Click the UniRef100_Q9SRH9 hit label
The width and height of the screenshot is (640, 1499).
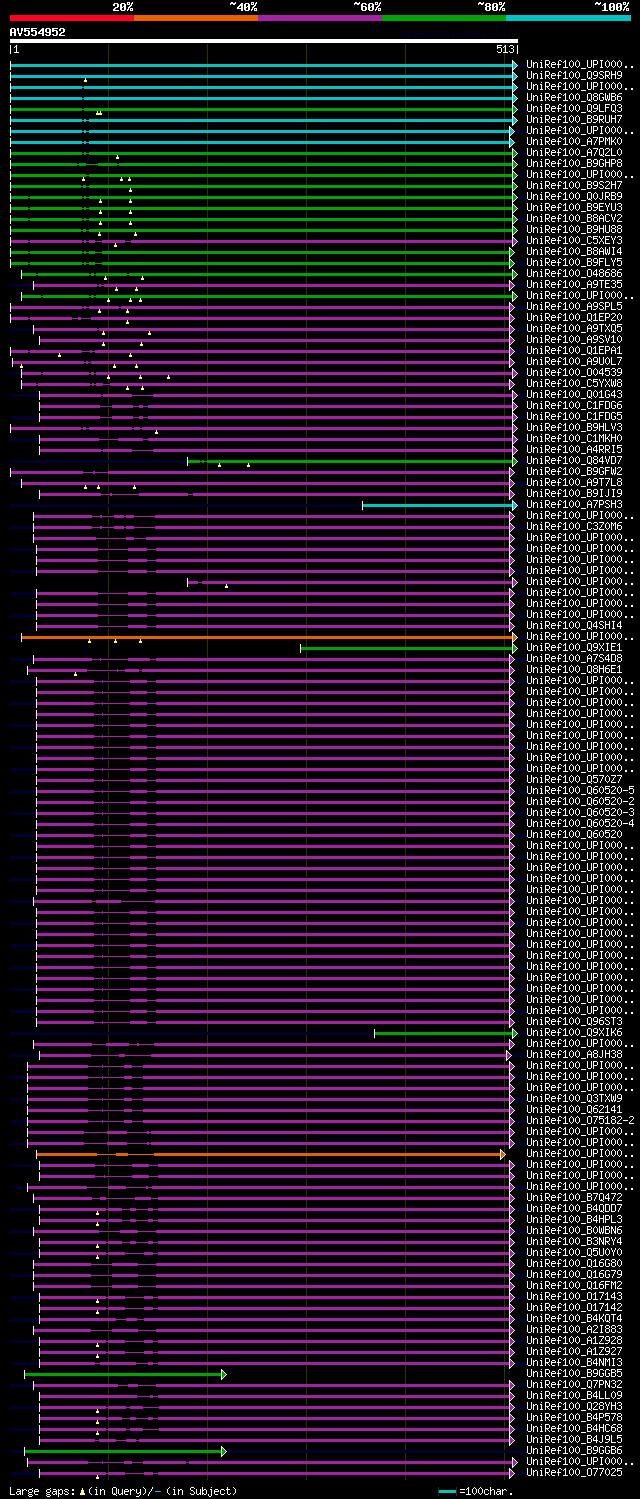tap(574, 75)
